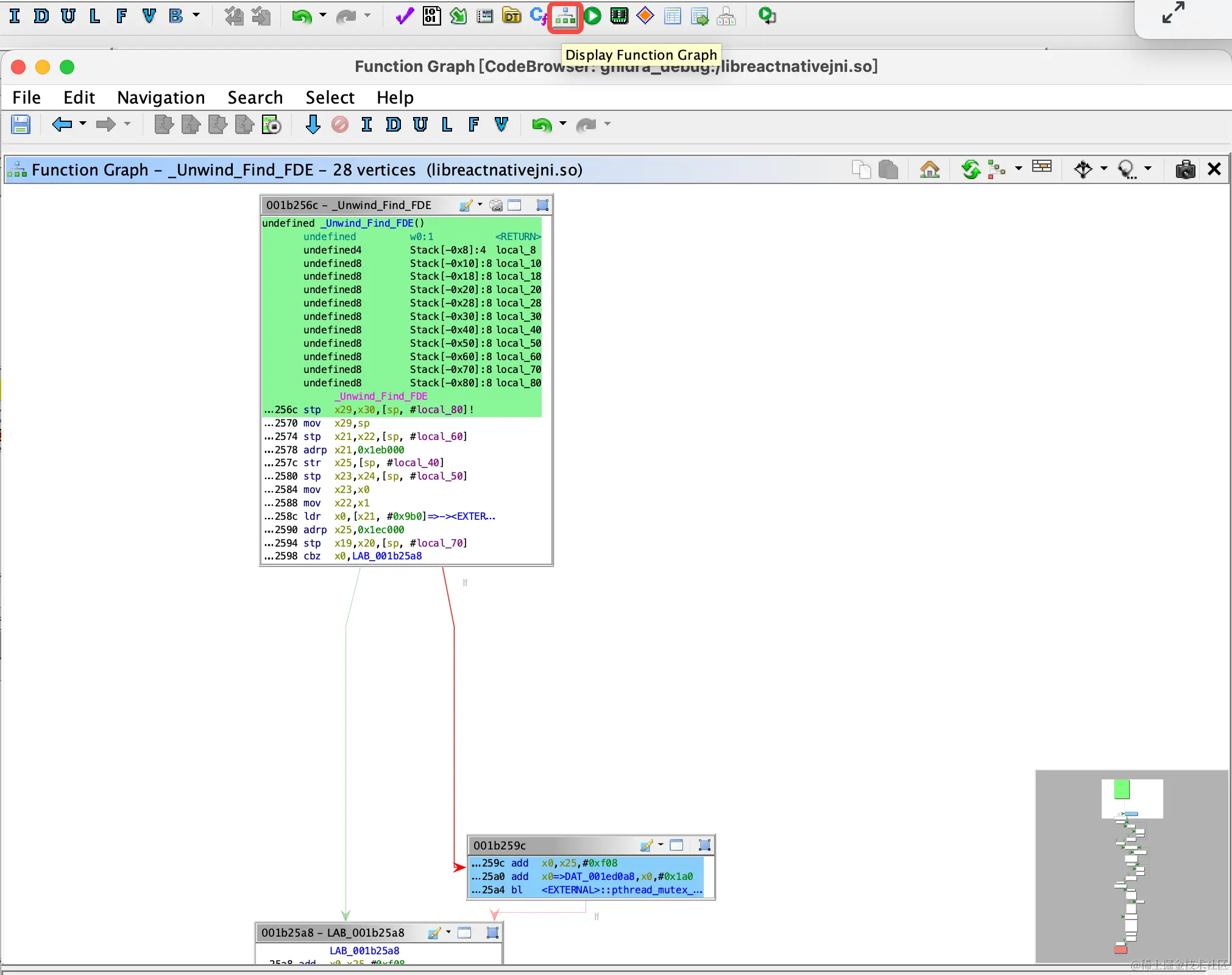Toggle the block focus lightbulb icon
This screenshot has width=1232, height=975.
coord(1127,169)
